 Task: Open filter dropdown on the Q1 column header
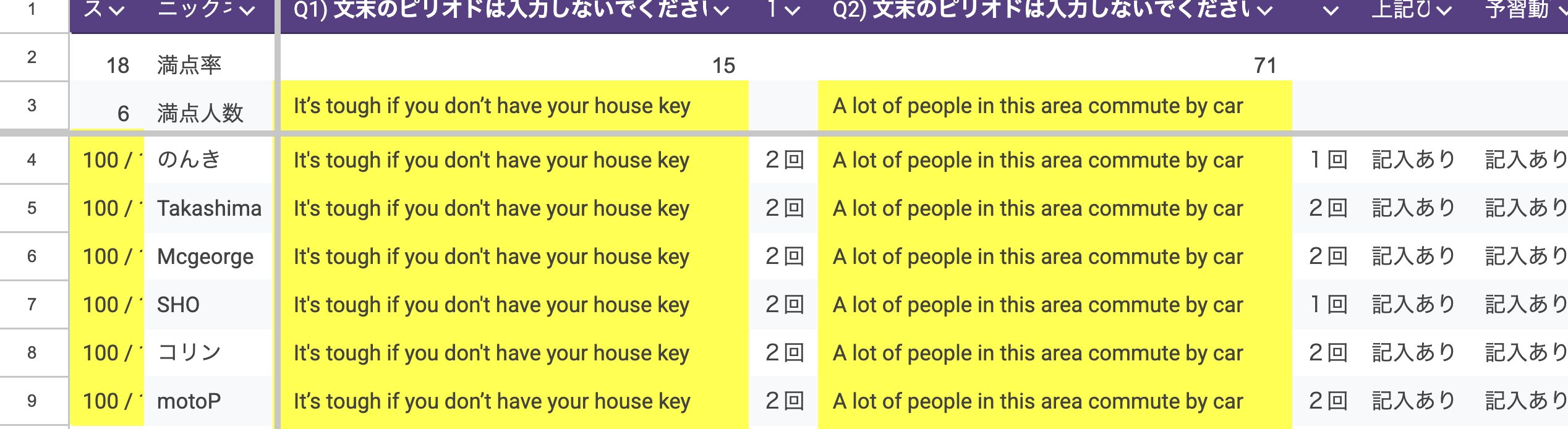coord(721,10)
